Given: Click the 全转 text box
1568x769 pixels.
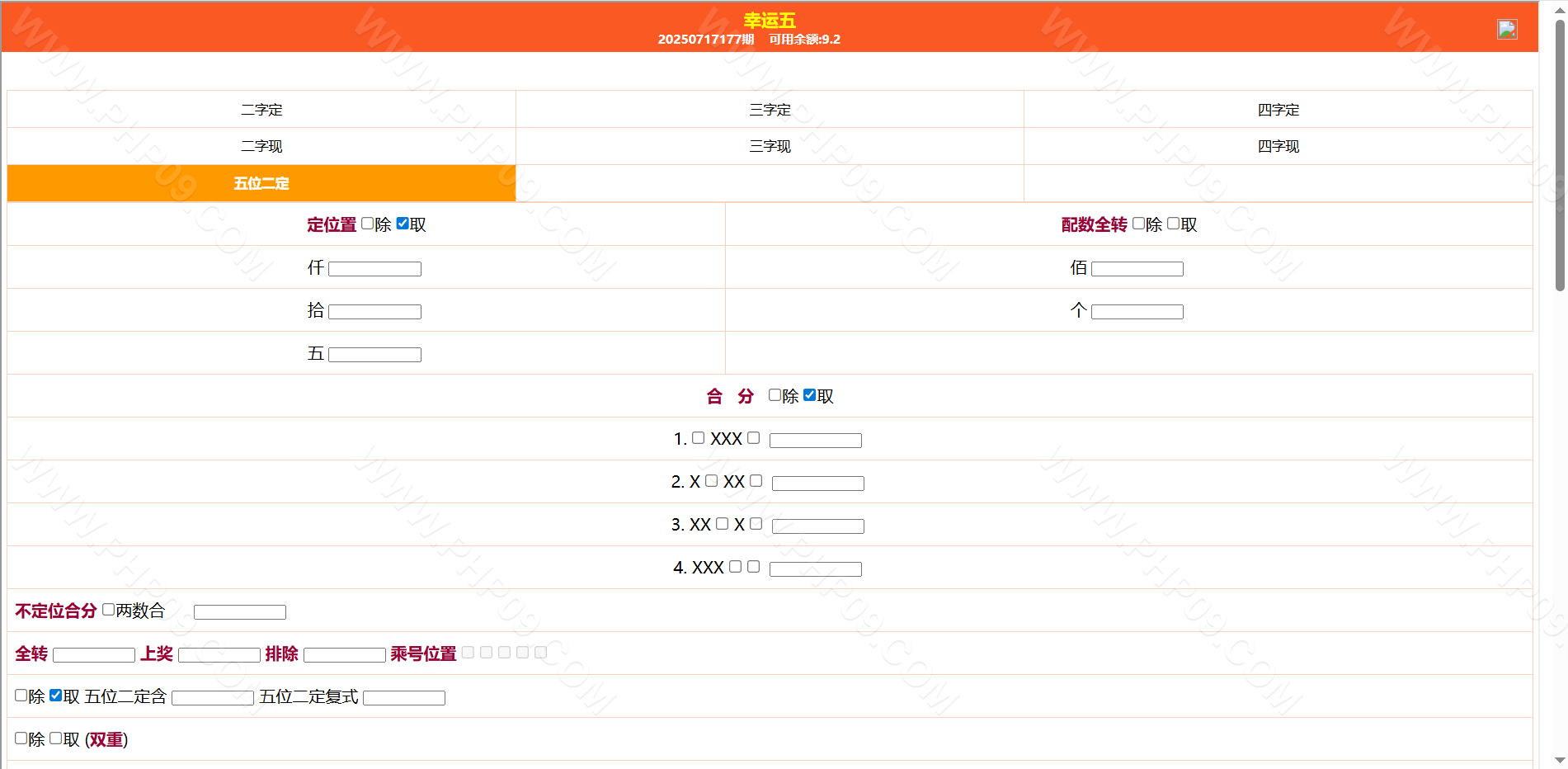Looking at the screenshot, I should pos(94,655).
